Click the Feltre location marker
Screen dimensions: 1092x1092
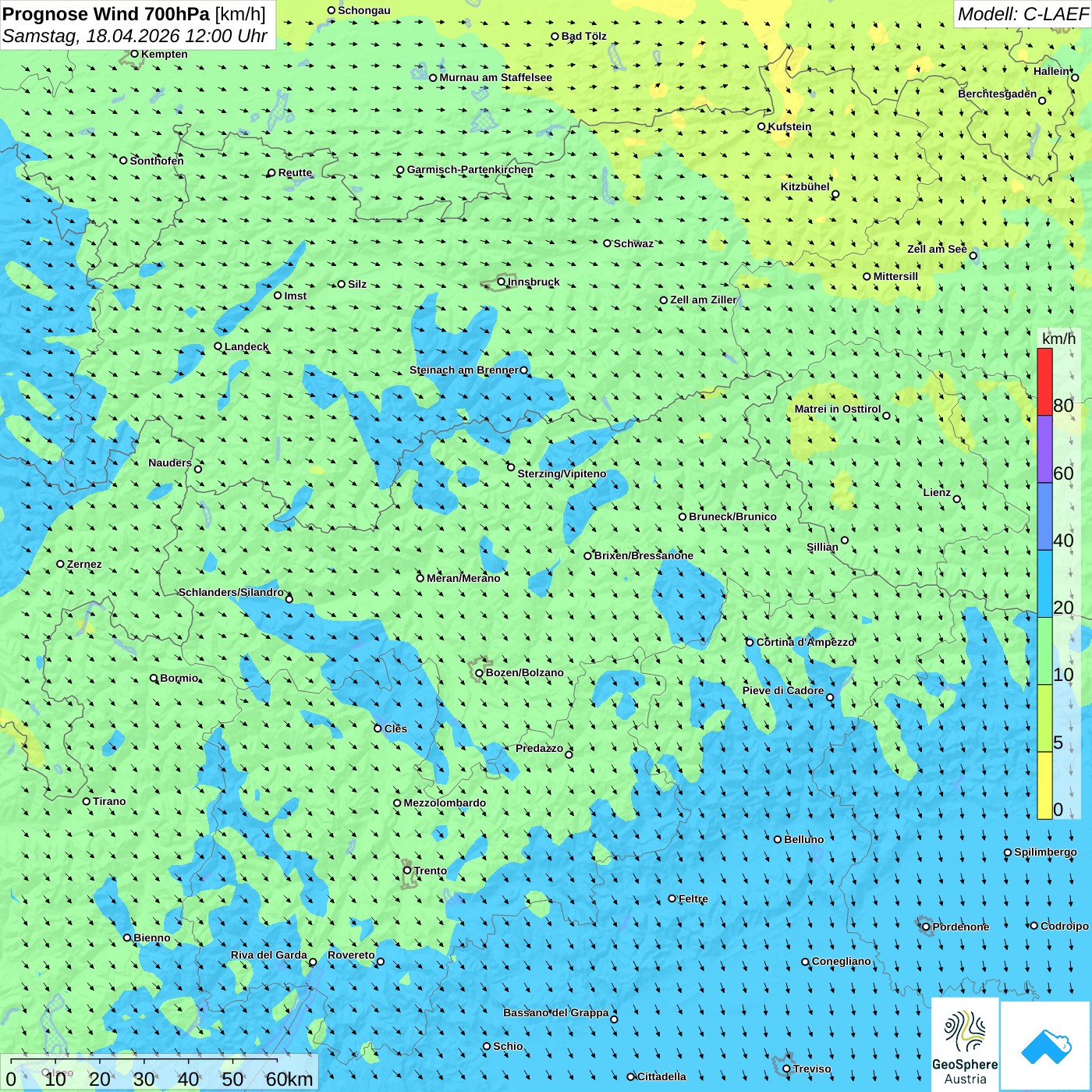pyautogui.click(x=672, y=899)
